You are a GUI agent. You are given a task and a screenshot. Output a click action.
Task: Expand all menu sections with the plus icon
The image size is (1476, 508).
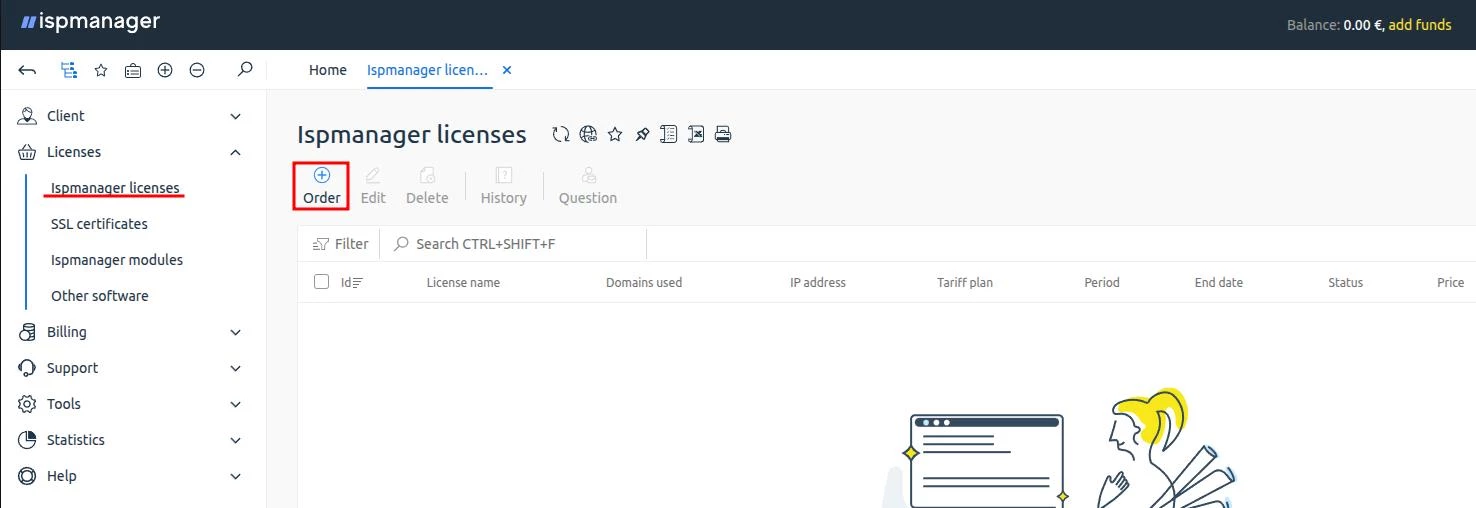coord(165,70)
